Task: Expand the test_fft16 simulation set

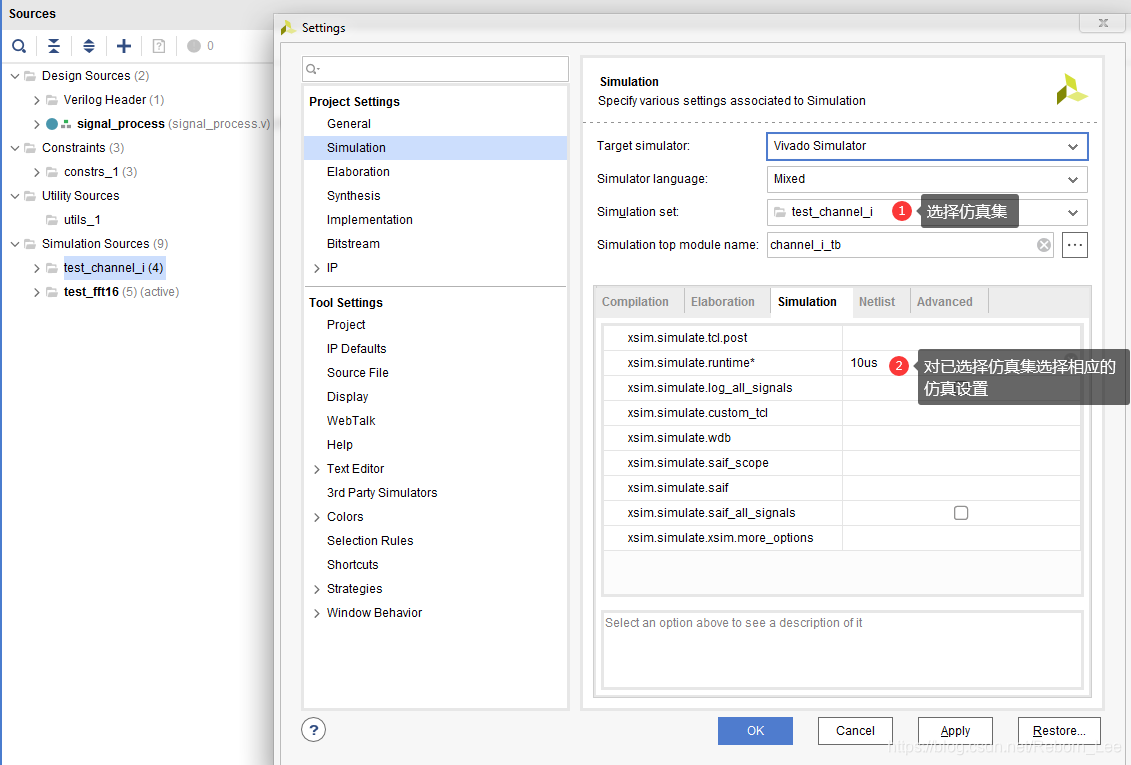Action: pos(36,292)
